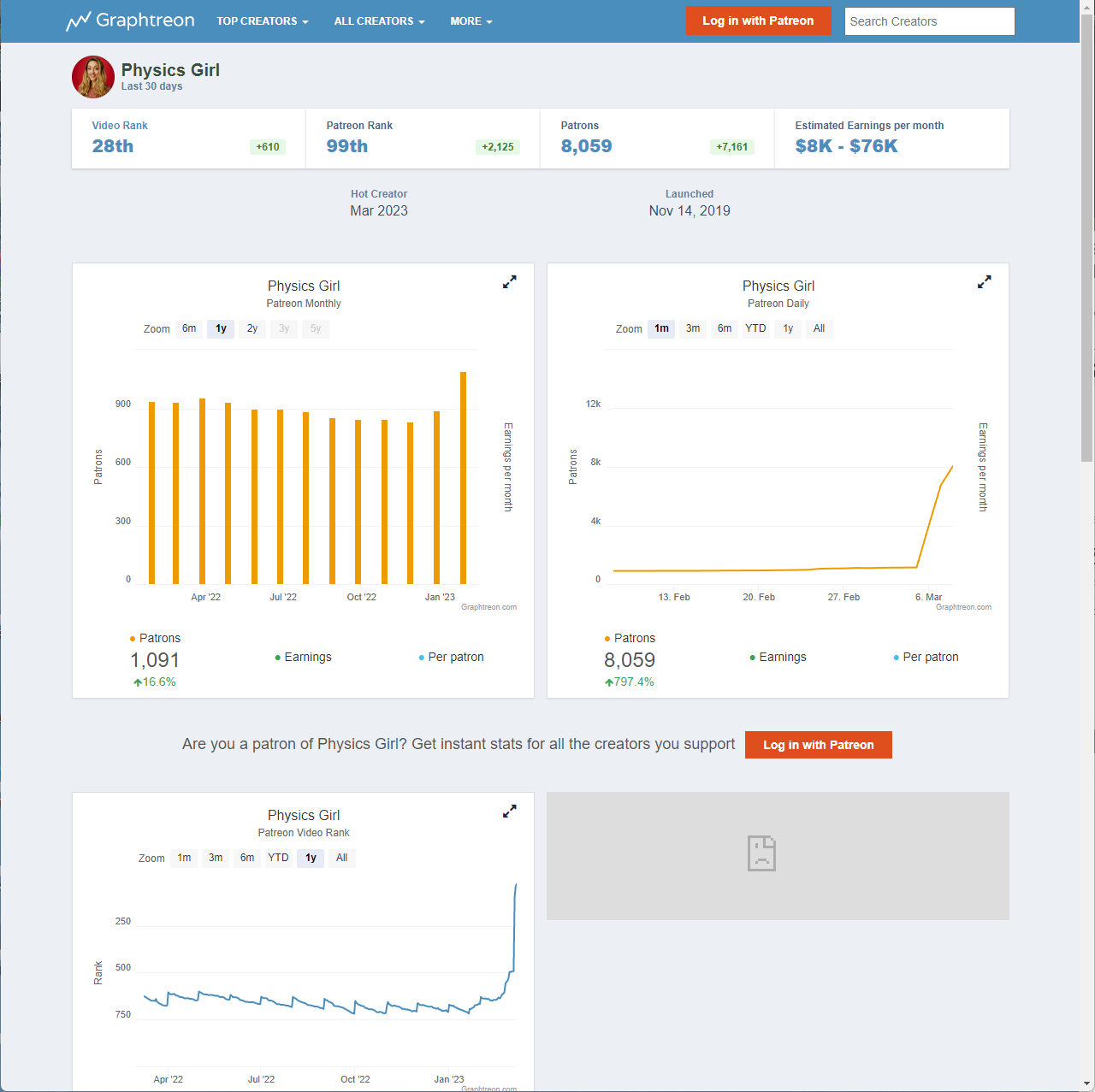
Task: Open the ALL CREATORS dropdown menu
Action: [x=379, y=21]
